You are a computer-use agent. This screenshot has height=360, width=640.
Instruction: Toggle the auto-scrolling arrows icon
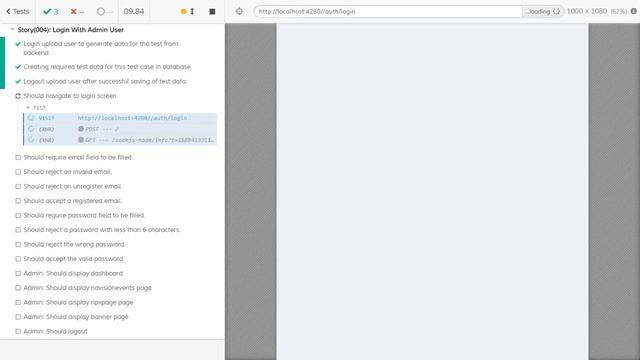coord(192,11)
